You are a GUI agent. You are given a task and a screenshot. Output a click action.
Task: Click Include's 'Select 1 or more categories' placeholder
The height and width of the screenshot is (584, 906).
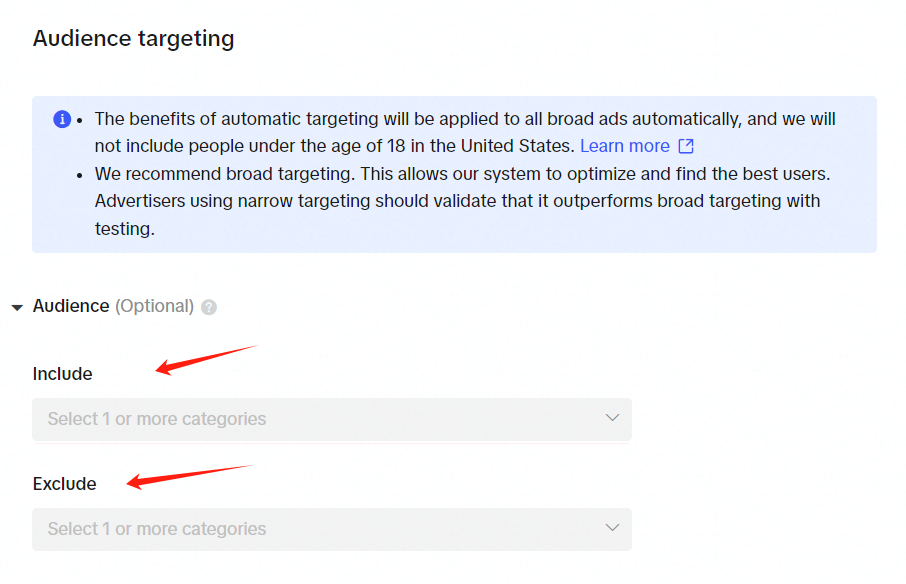click(x=157, y=419)
